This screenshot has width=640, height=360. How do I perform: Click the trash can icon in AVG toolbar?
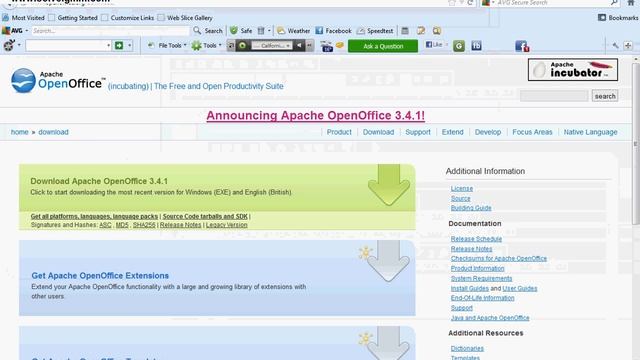261,31
